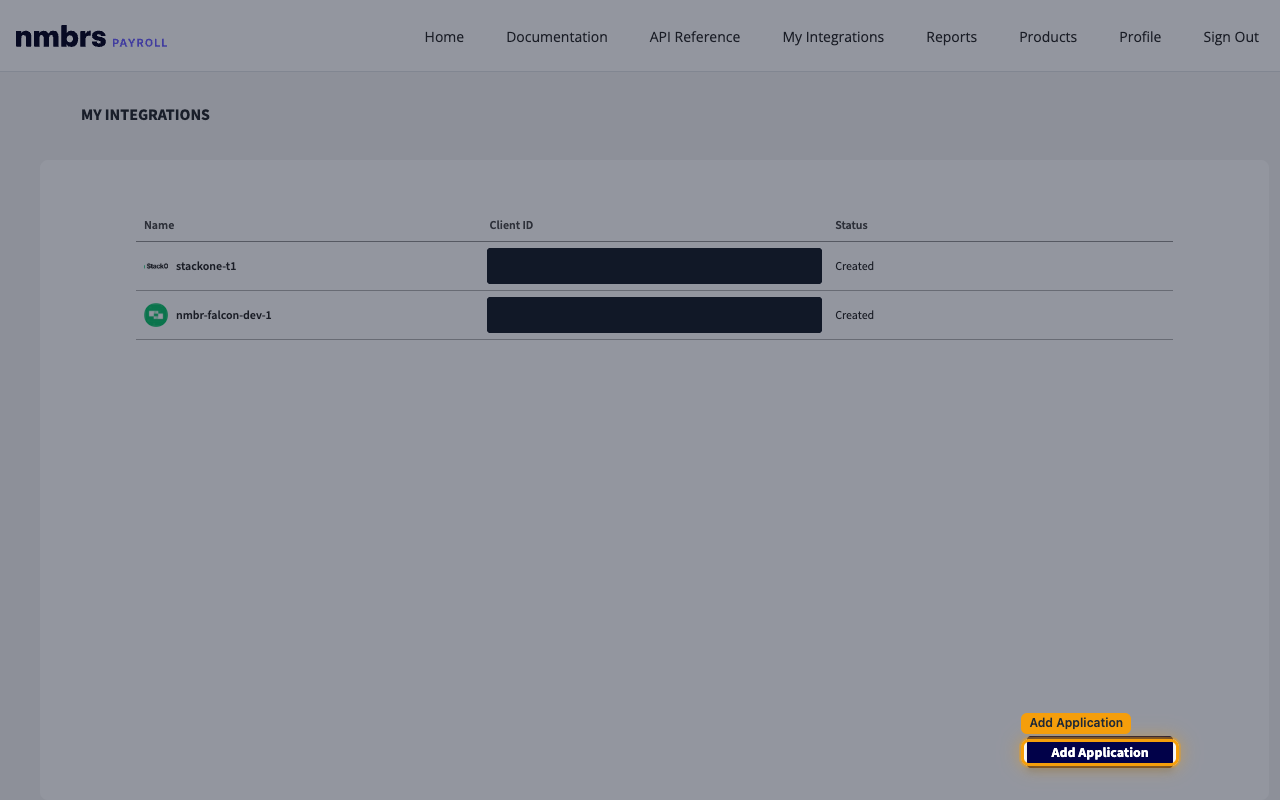Image resolution: width=1280 pixels, height=800 pixels.
Task: Click the Add Application button
Action: tap(1100, 753)
